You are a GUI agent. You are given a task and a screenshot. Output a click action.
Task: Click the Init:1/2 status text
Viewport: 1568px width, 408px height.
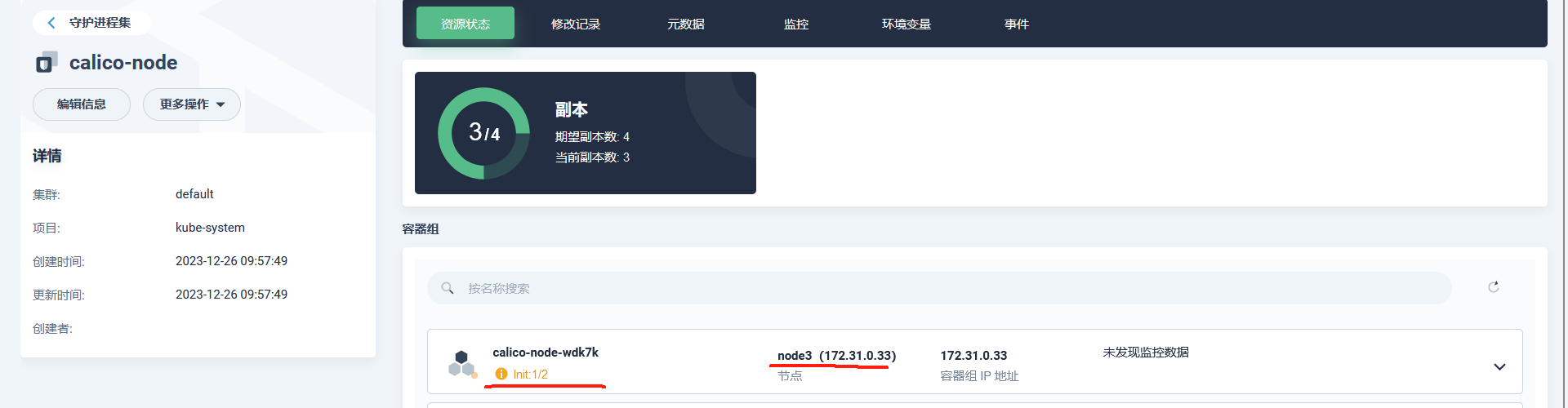[x=531, y=375]
